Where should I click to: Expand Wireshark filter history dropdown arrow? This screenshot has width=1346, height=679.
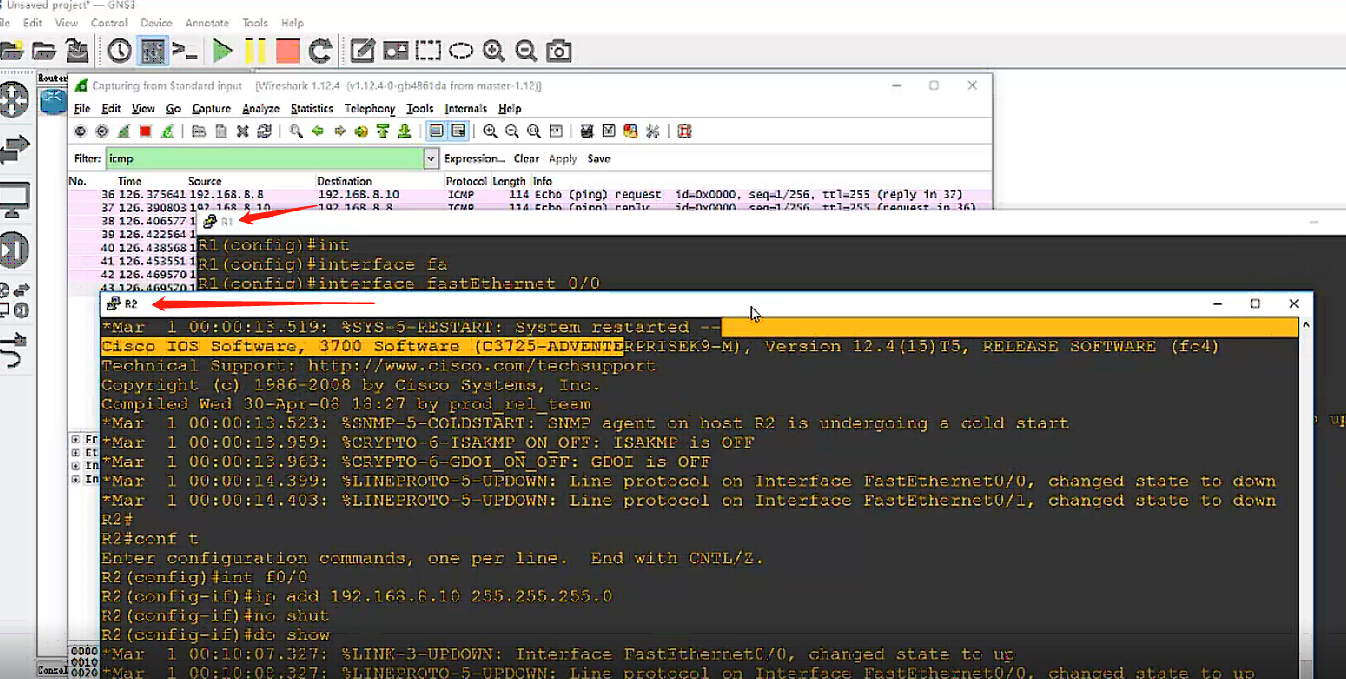click(432, 158)
